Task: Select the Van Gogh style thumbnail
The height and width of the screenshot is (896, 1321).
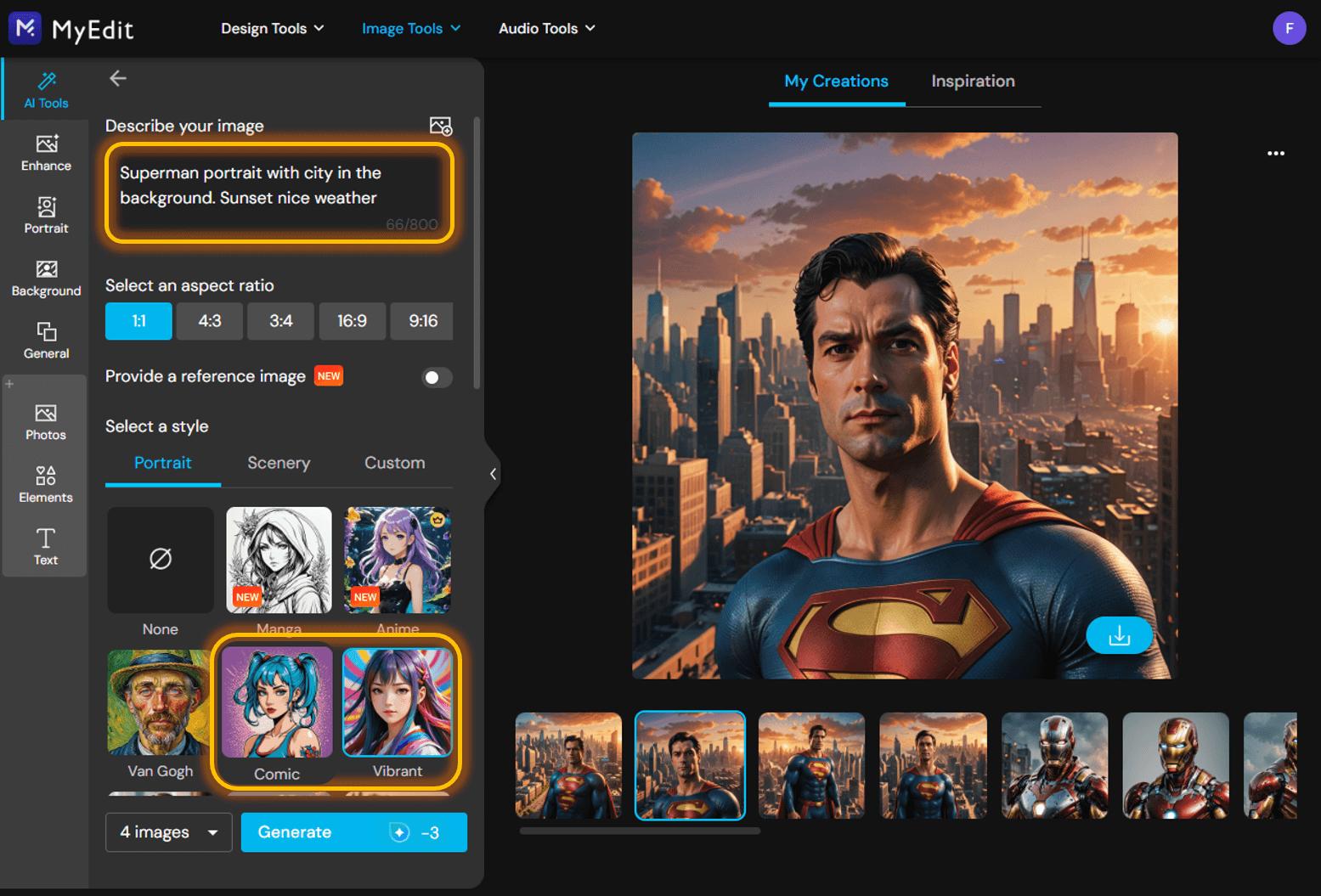Action: click(x=160, y=702)
